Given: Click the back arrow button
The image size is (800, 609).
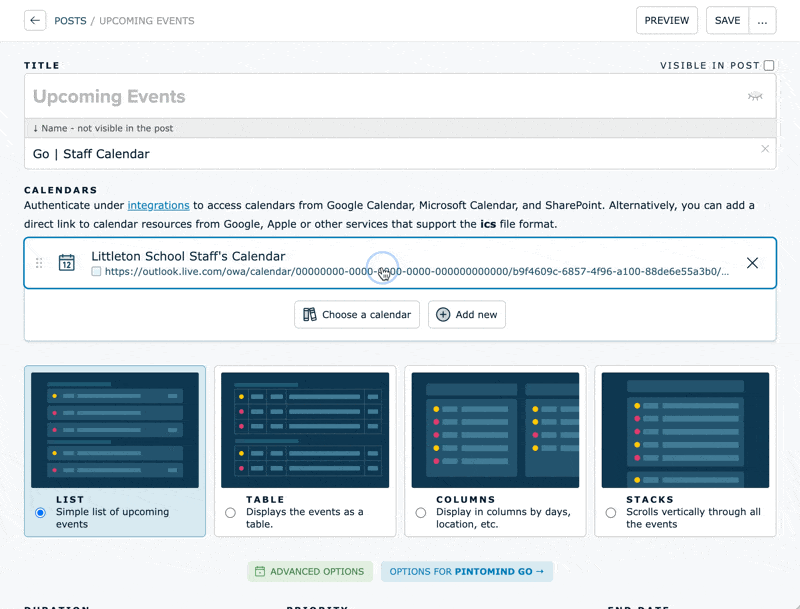Looking at the screenshot, I should click(x=35, y=20).
